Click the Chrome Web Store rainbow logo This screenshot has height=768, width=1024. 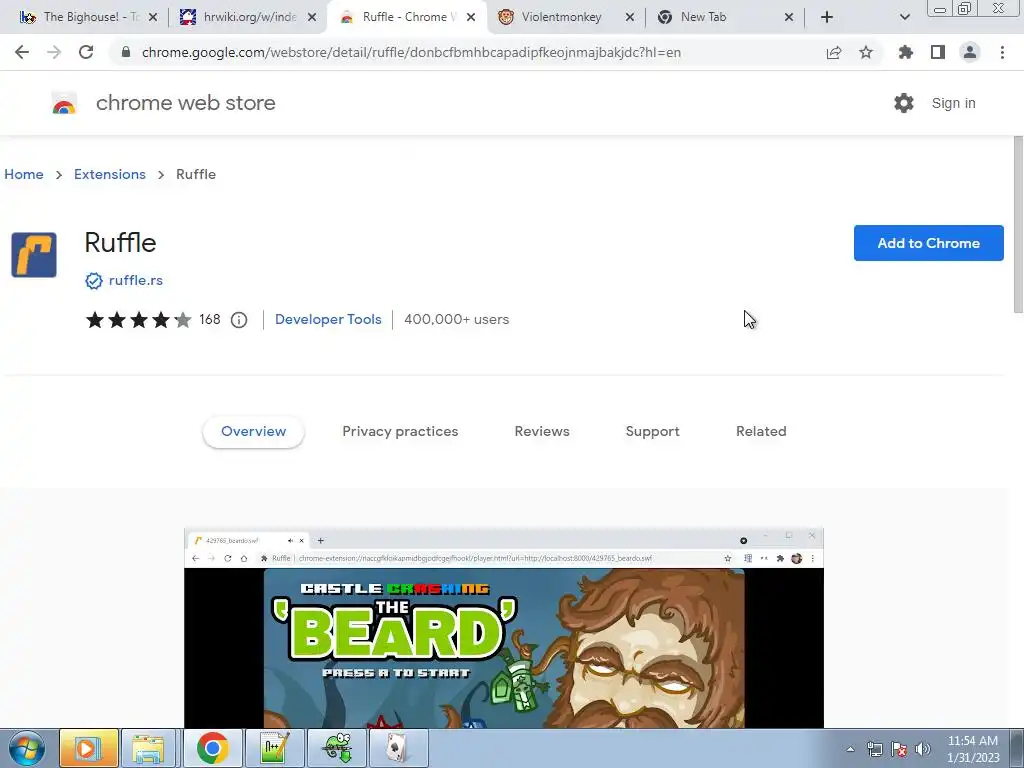pyautogui.click(x=64, y=104)
